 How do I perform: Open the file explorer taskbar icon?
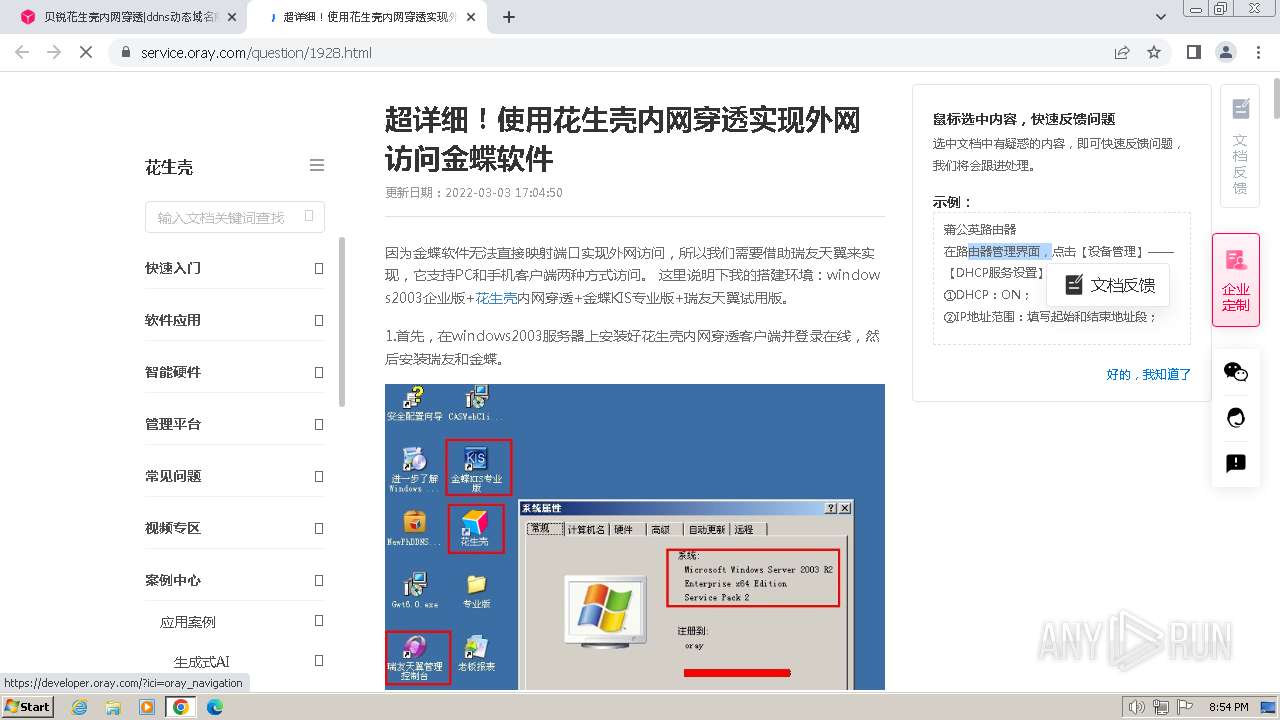[x=113, y=707]
